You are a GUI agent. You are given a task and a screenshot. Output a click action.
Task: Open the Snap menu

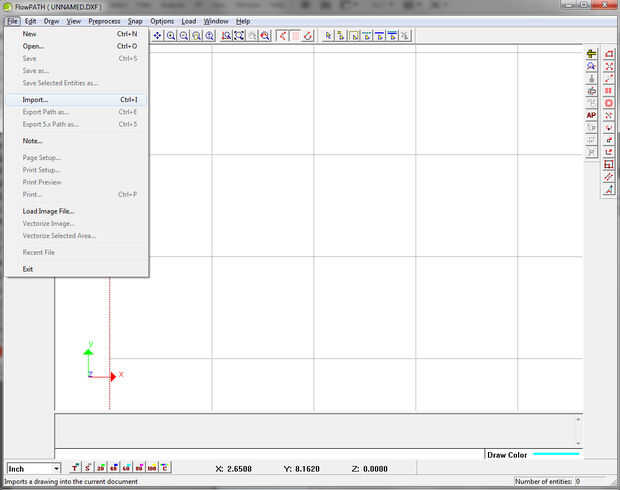pos(135,21)
